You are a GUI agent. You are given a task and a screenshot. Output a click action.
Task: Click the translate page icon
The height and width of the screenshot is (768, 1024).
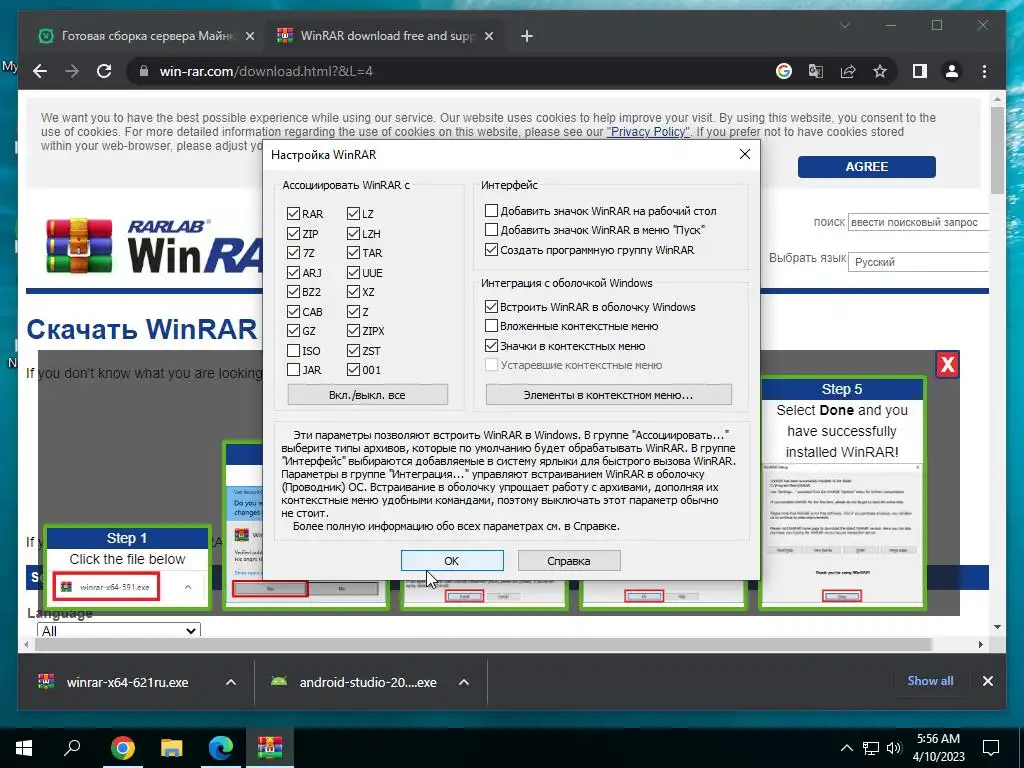(816, 71)
